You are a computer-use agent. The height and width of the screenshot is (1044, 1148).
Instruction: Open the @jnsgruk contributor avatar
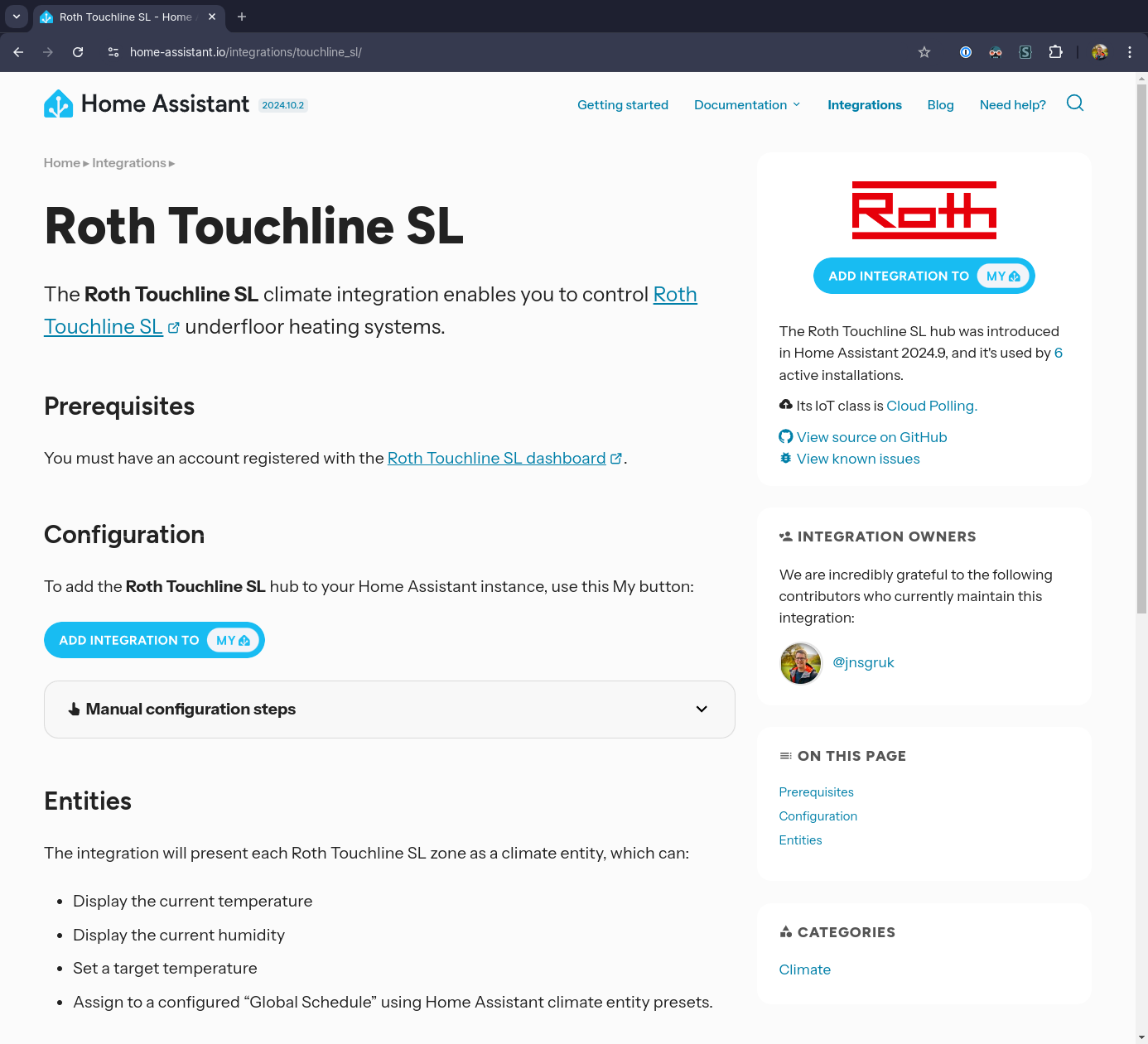point(801,663)
